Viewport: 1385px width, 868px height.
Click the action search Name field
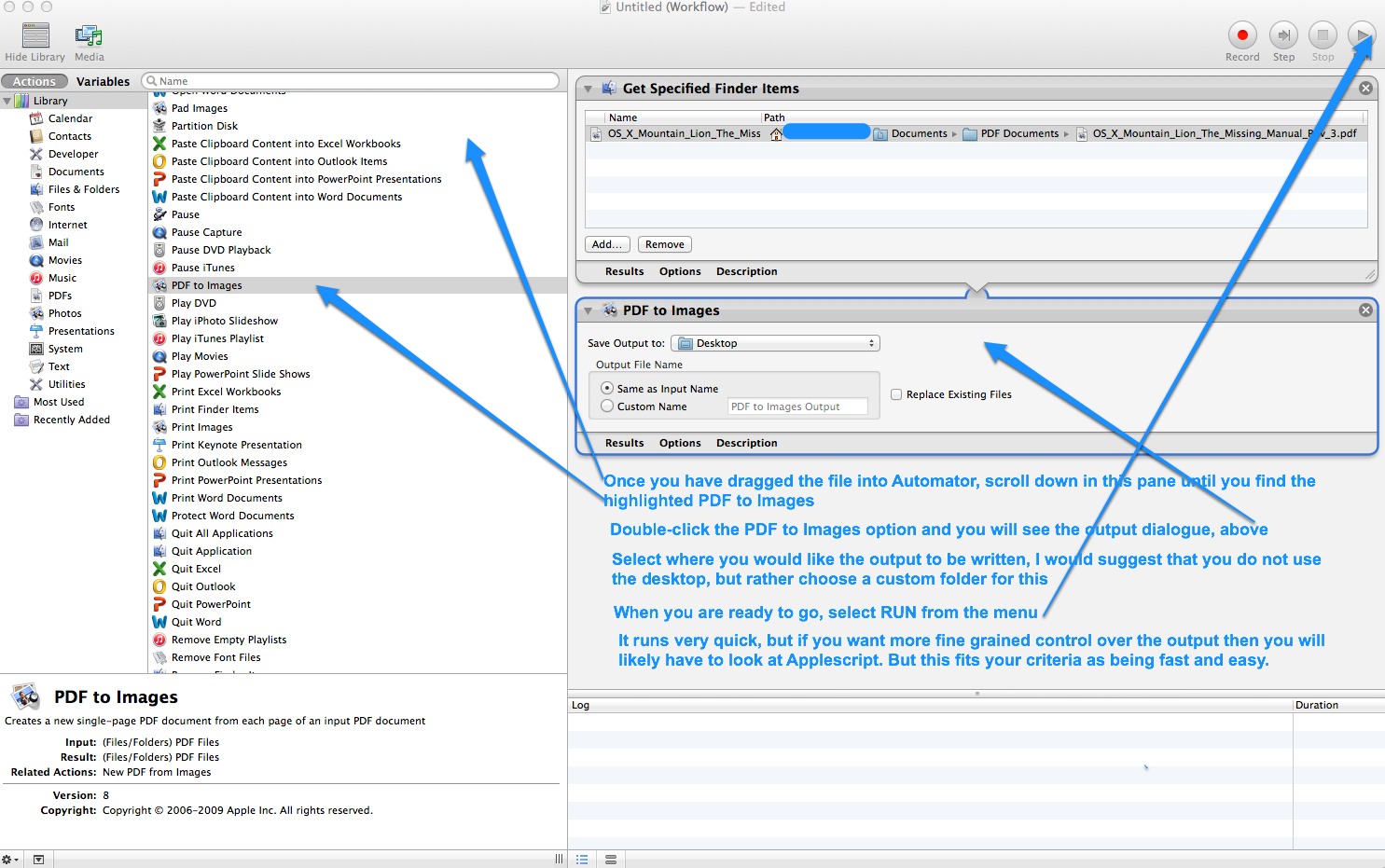(x=351, y=81)
